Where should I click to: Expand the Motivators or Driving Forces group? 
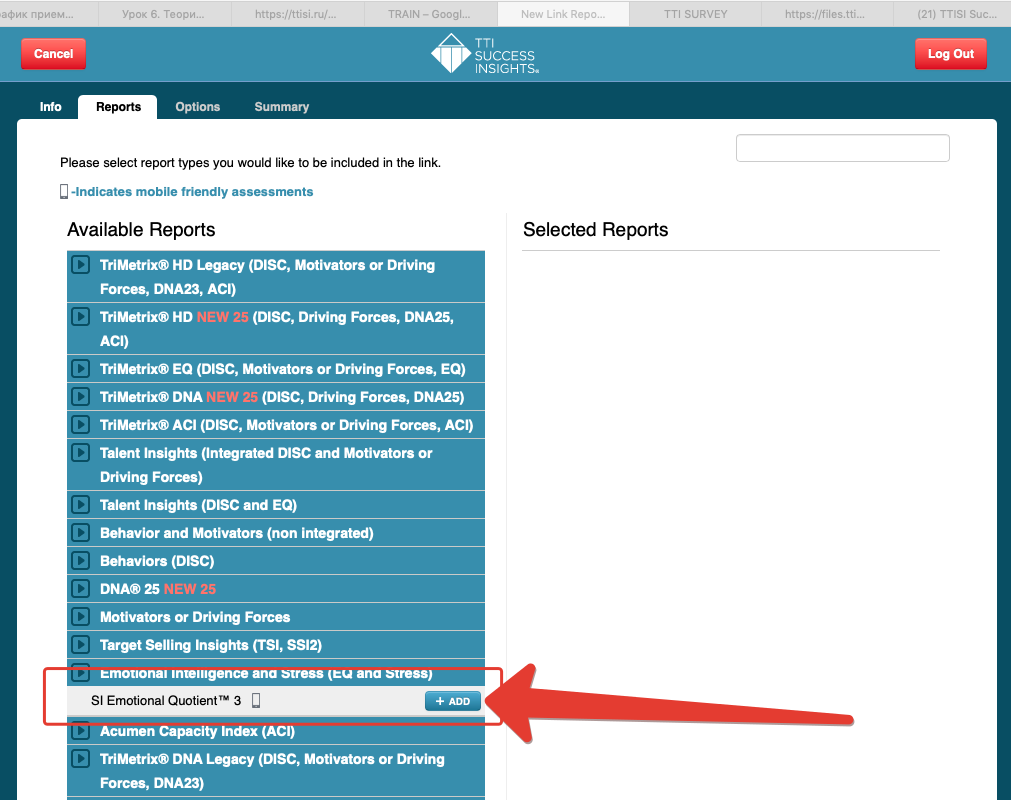(x=81, y=617)
